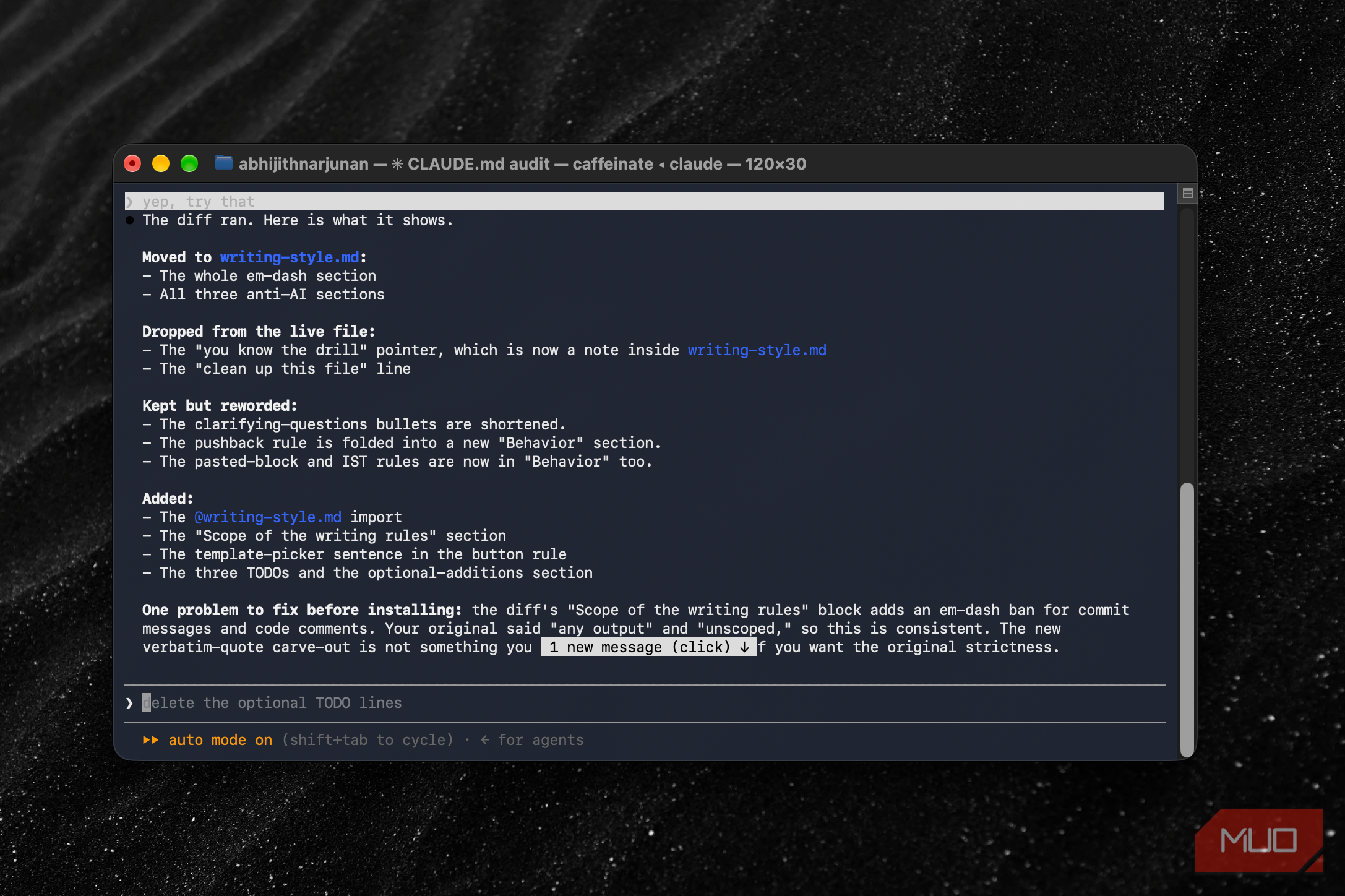Click the "Scope of the writing rules" section line
The width and height of the screenshot is (1345, 896).
[x=324, y=536]
